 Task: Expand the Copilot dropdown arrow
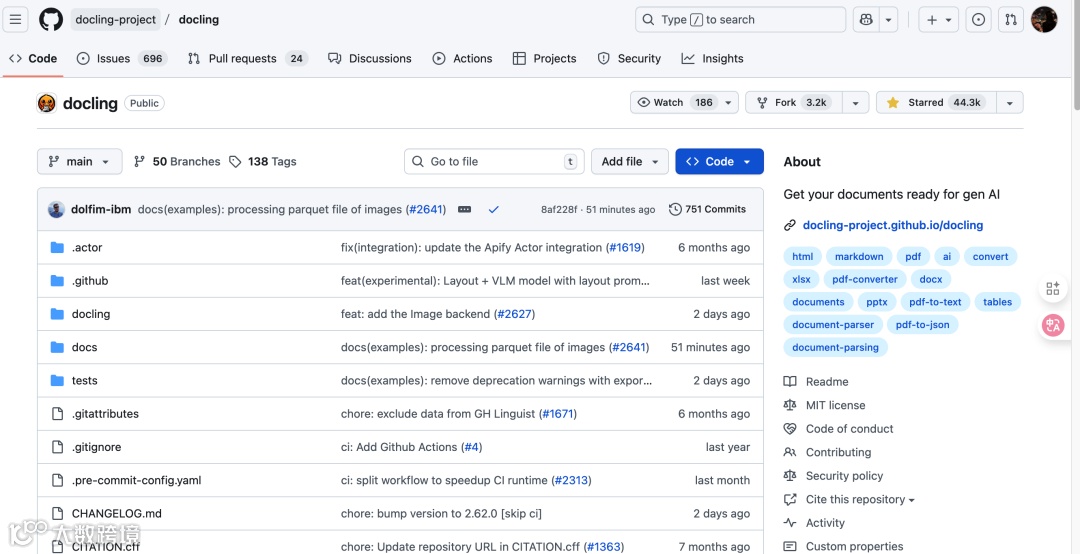(x=889, y=20)
